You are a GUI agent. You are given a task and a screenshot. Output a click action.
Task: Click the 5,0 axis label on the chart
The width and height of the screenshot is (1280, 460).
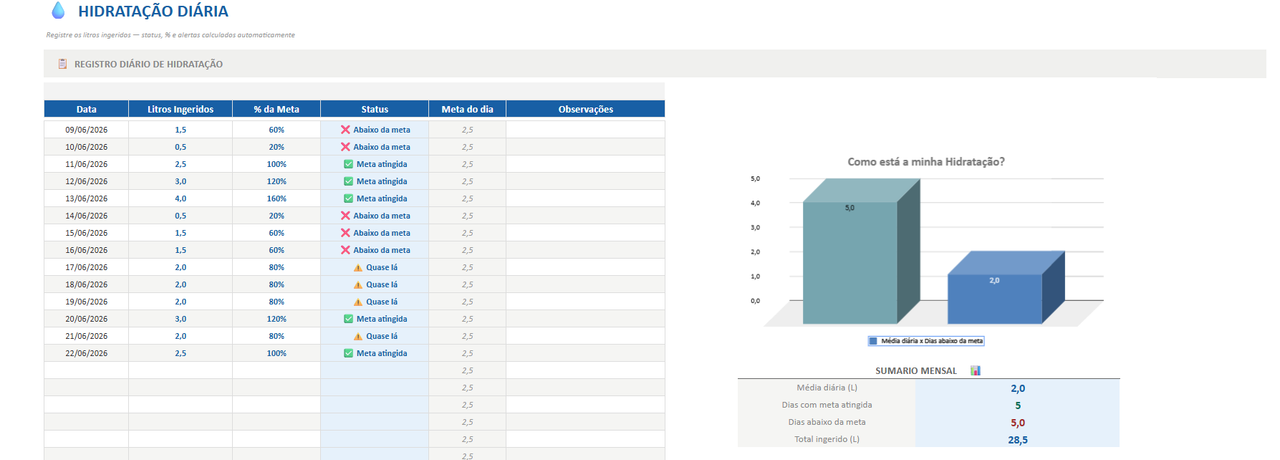755,178
